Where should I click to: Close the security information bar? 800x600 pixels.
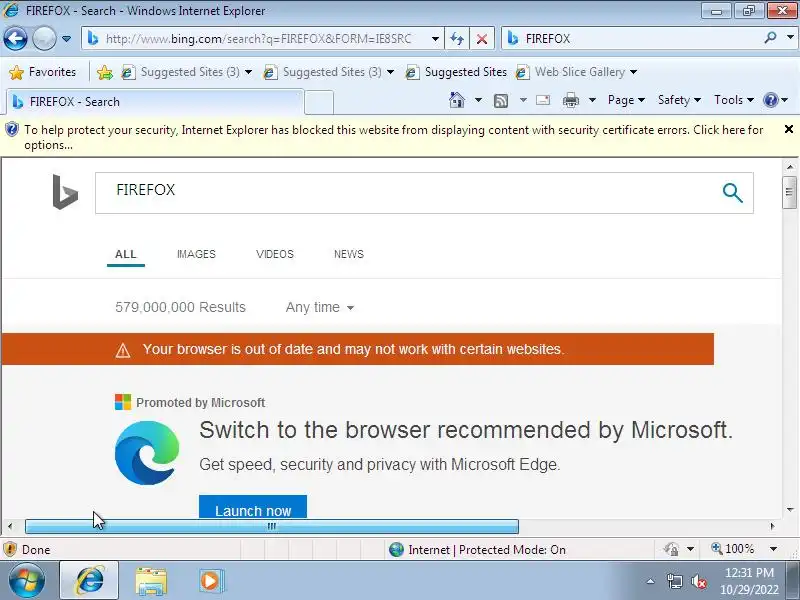click(788, 130)
